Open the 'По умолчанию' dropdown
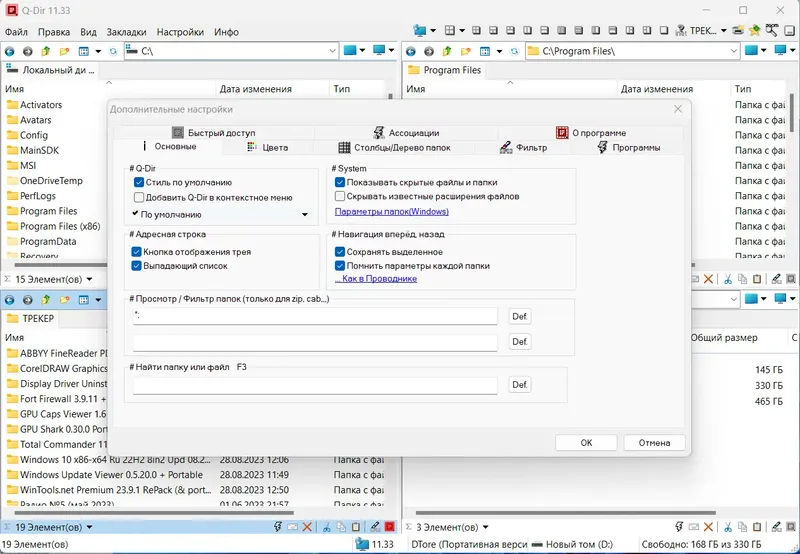The height and width of the screenshot is (554, 800). click(x=221, y=215)
